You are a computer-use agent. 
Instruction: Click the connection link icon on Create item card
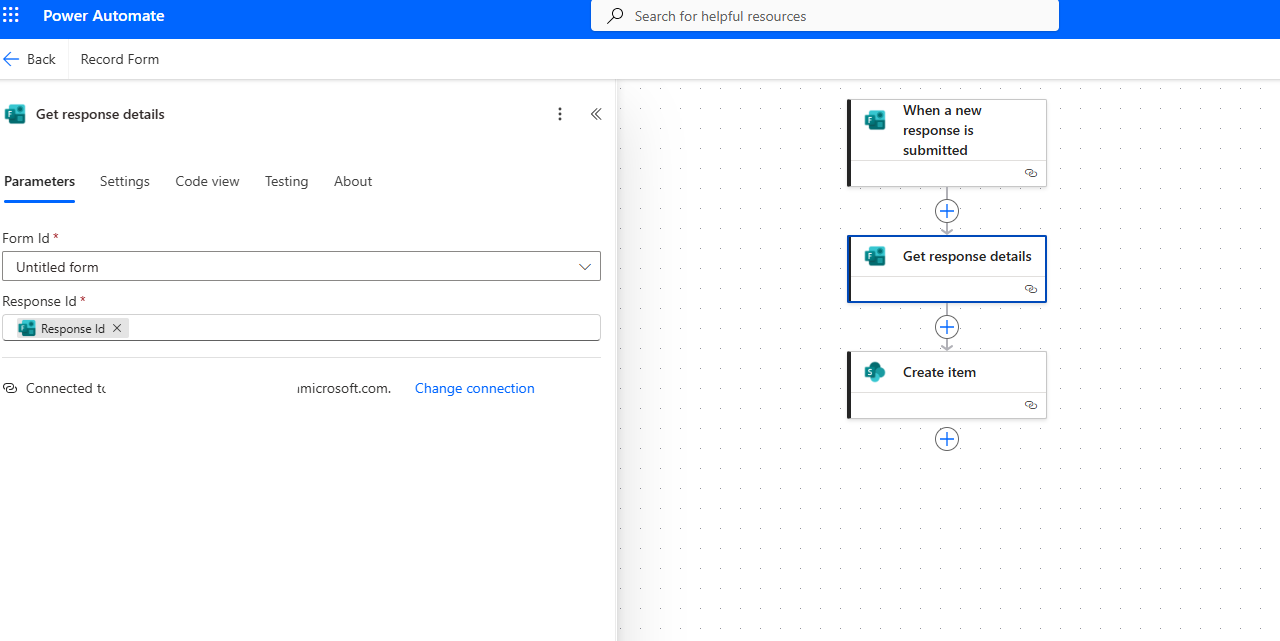point(1031,405)
